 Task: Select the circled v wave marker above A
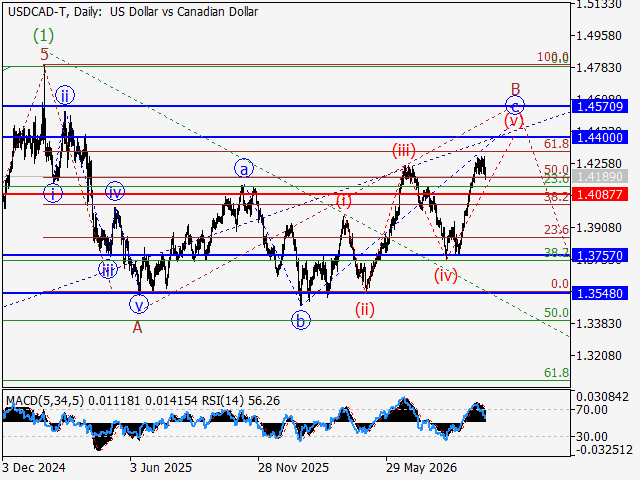click(139, 304)
